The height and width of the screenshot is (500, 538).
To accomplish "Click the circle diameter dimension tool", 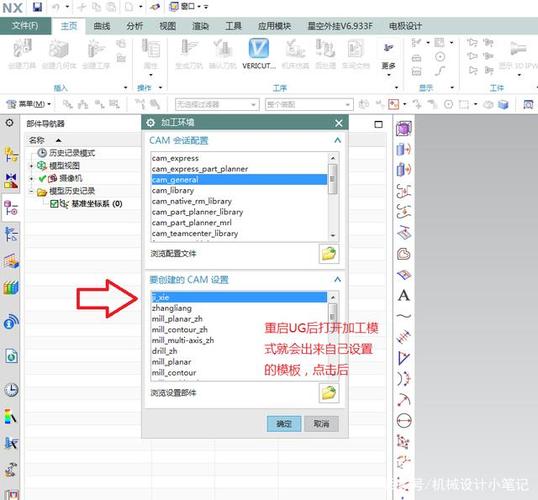I will [x=404, y=421].
